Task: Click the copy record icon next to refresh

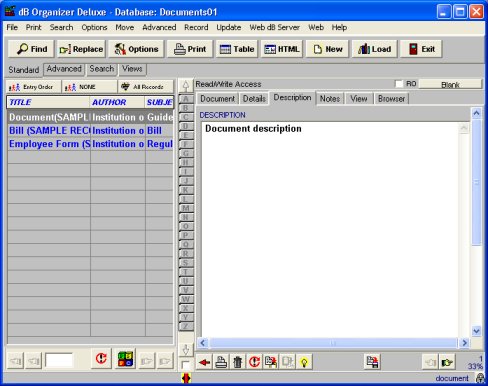Action: [x=271, y=362]
